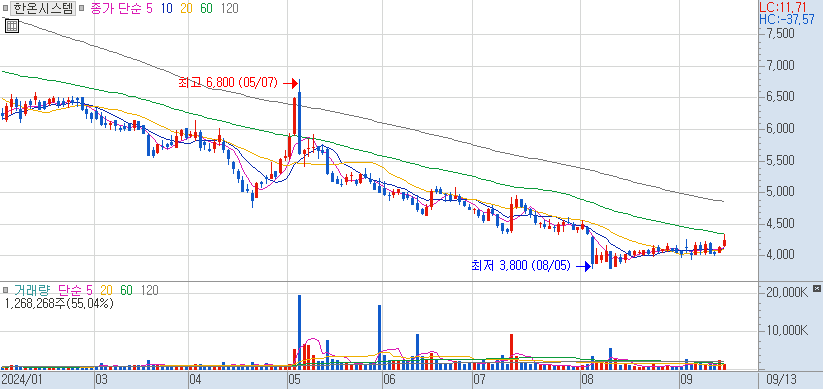Select the blue 10 price moving average label
Image resolution: width=823 pixels, height=389 pixels.
[168, 9]
